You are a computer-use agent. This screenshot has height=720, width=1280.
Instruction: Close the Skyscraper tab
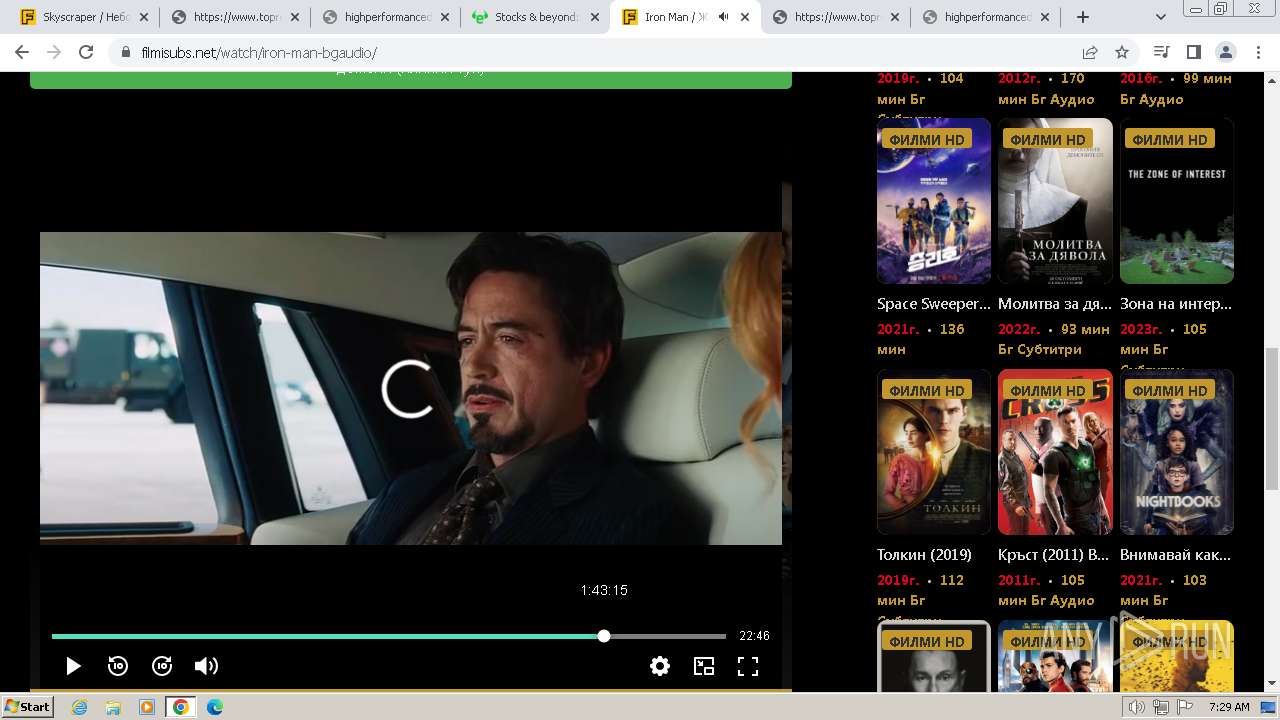click(144, 17)
